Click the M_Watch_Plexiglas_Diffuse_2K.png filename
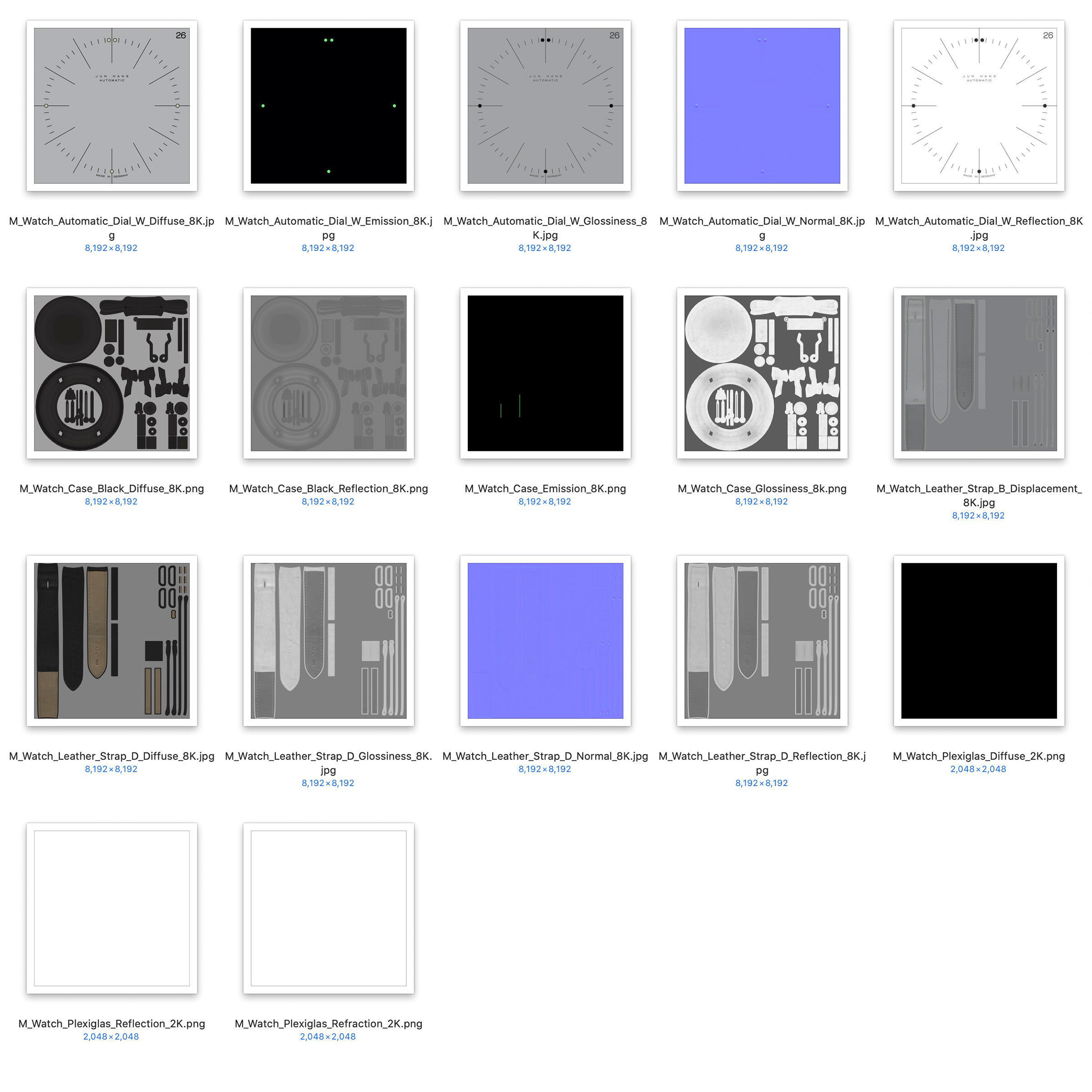 click(978, 756)
